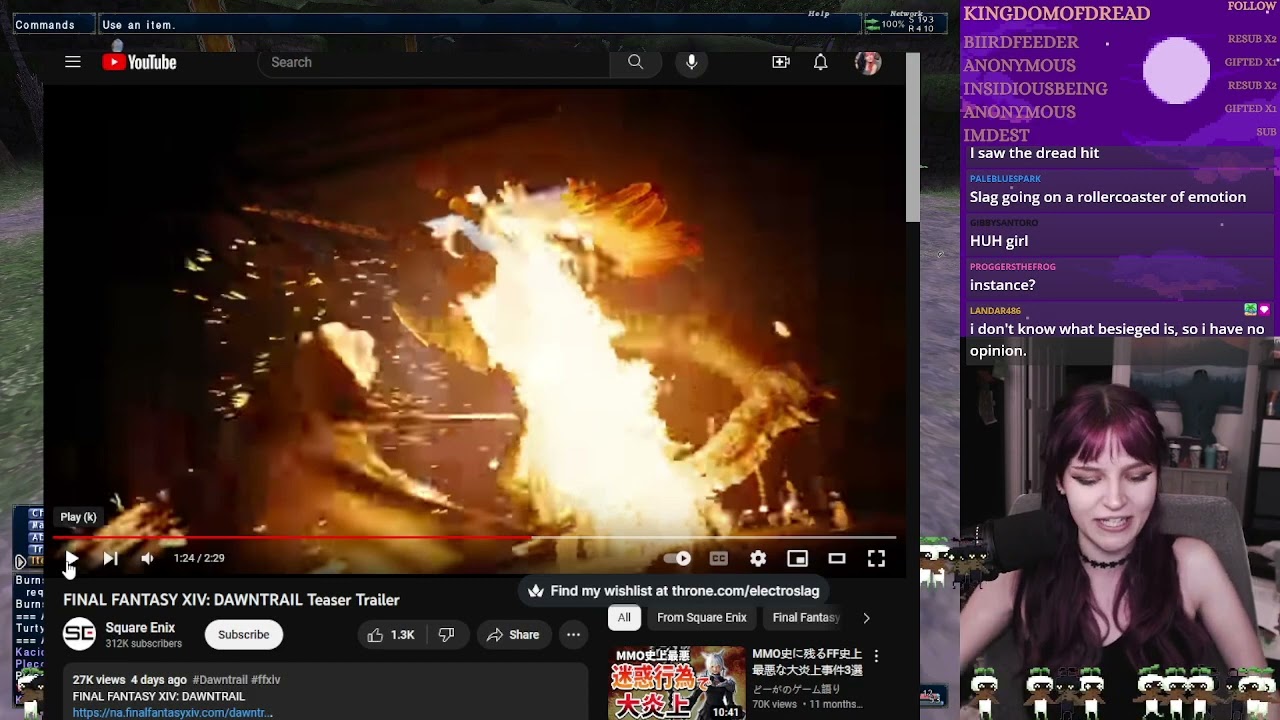Click the 1:24 / 2:29 time display
This screenshot has height=720, width=1280.
click(199, 558)
